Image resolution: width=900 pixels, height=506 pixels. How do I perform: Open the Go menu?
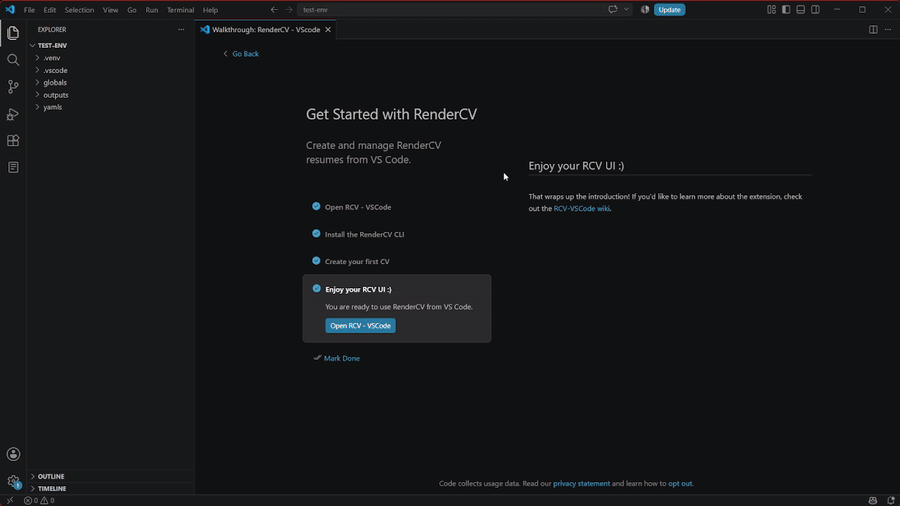[131, 10]
